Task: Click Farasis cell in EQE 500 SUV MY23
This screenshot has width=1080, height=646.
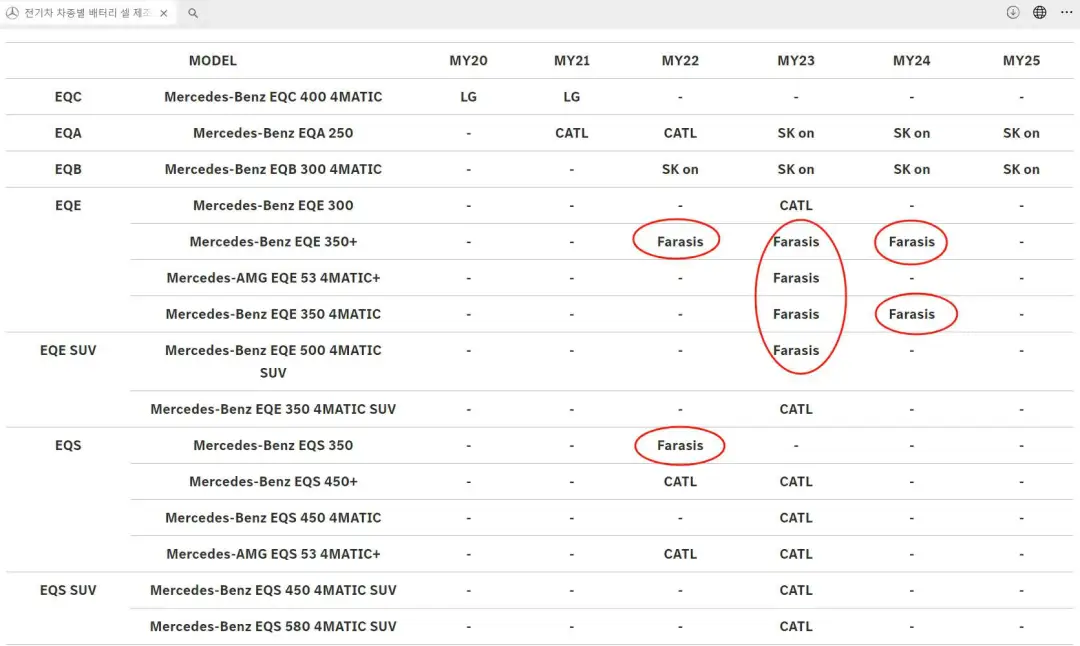Action: click(x=796, y=351)
